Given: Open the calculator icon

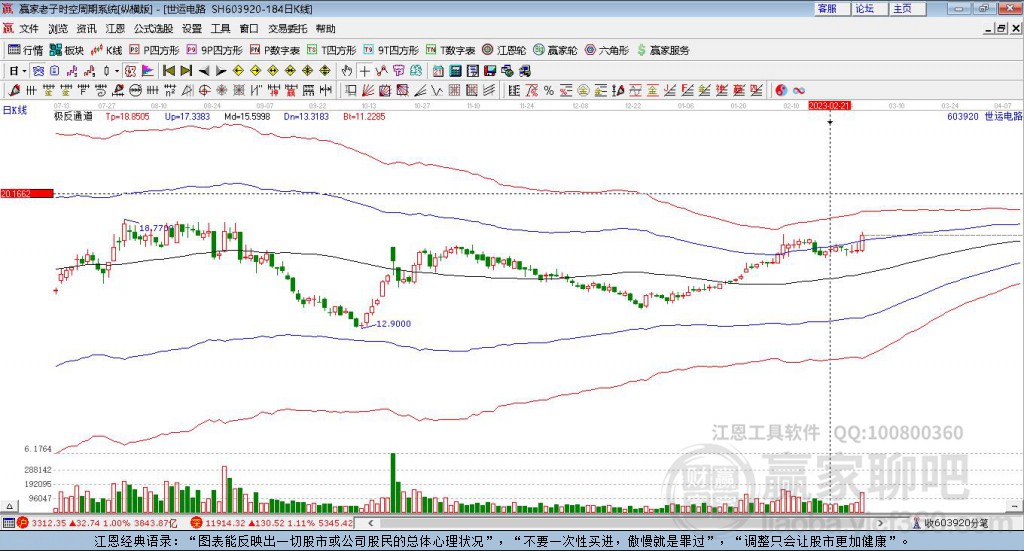Looking at the screenshot, I should click(x=455, y=71).
